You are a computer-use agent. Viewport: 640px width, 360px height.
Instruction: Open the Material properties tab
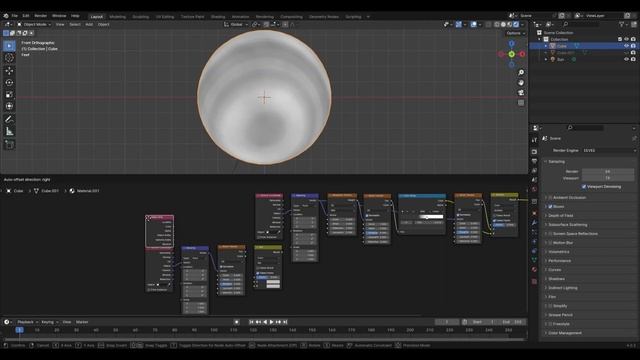click(x=534, y=269)
